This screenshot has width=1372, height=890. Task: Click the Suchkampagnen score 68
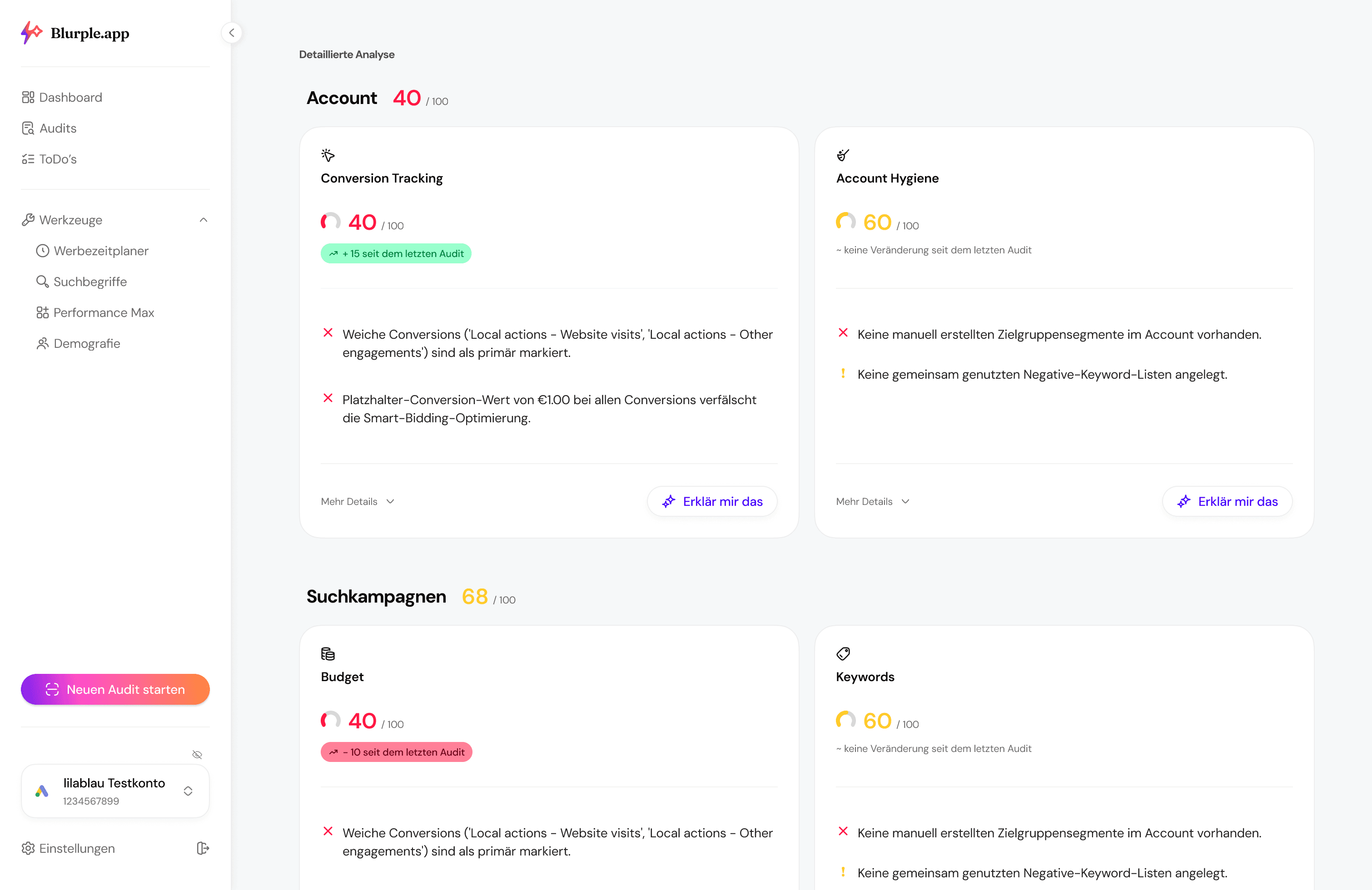pos(475,598)
